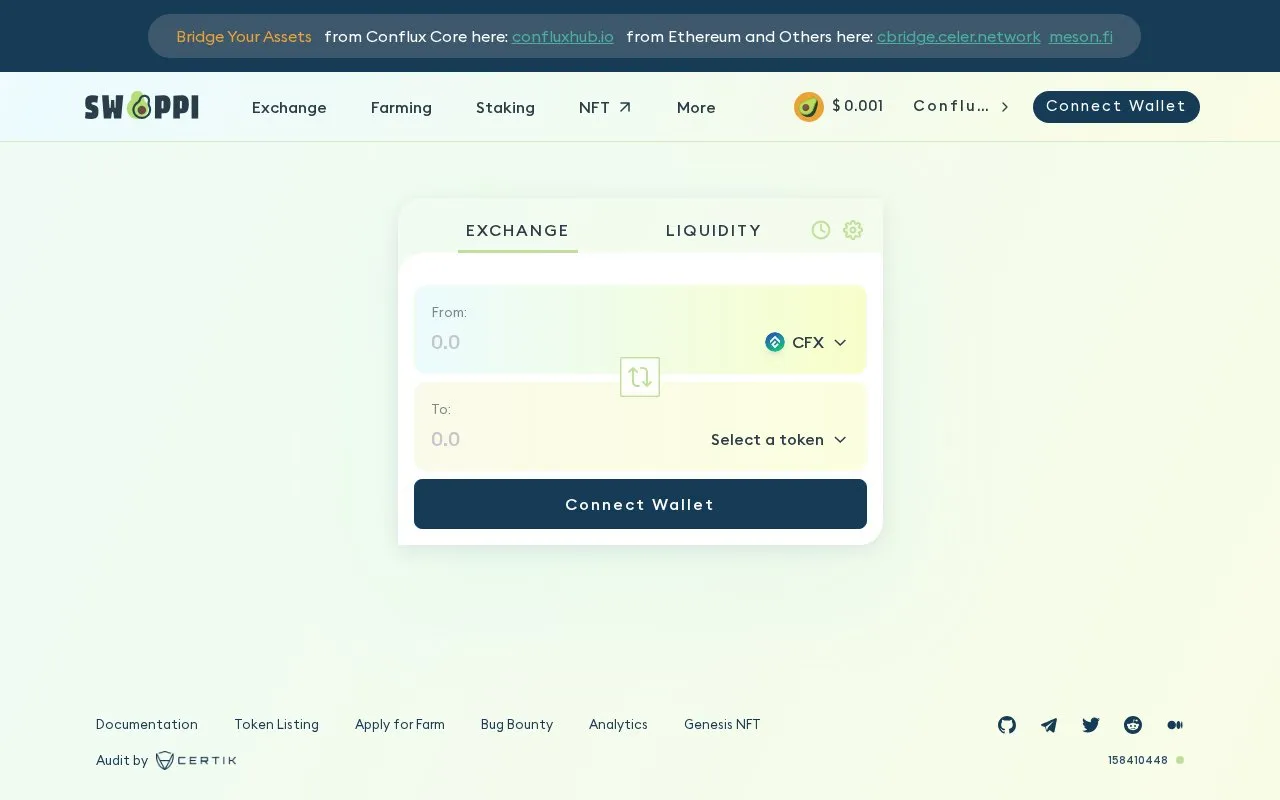Open the Analytics footer link
Screen dimensions: 1280x800
click(618, 724)
